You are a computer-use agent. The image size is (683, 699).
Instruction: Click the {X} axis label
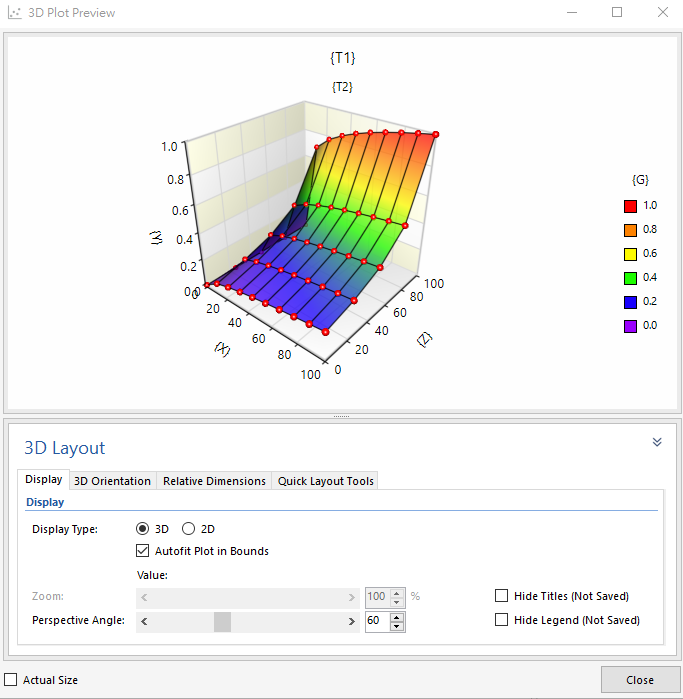pyautogui.click(x=222, y=349)
